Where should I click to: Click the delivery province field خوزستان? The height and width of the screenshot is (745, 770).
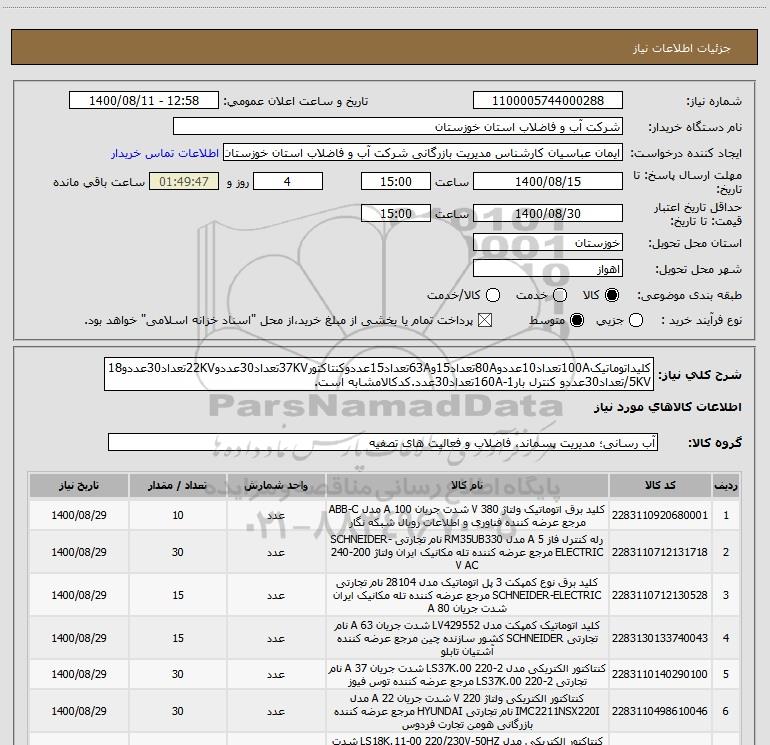click(x=548, y=243)
